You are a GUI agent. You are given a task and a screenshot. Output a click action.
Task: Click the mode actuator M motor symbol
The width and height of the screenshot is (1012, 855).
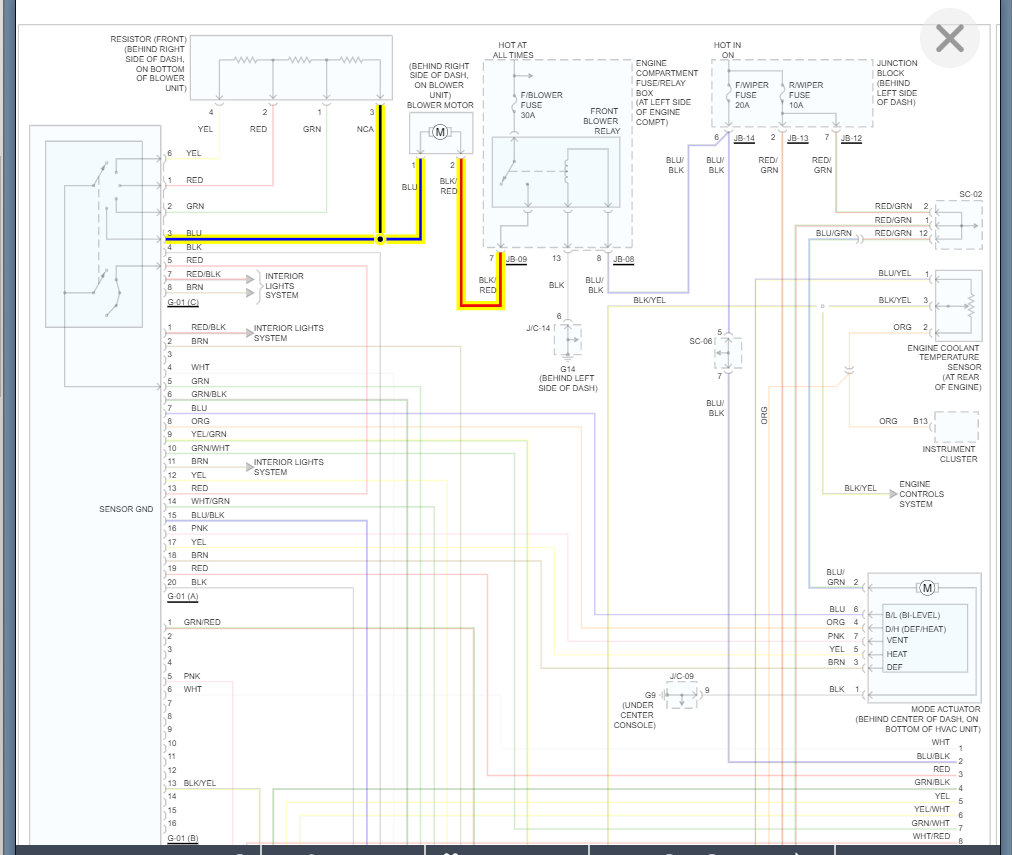(x=927, y=588)
